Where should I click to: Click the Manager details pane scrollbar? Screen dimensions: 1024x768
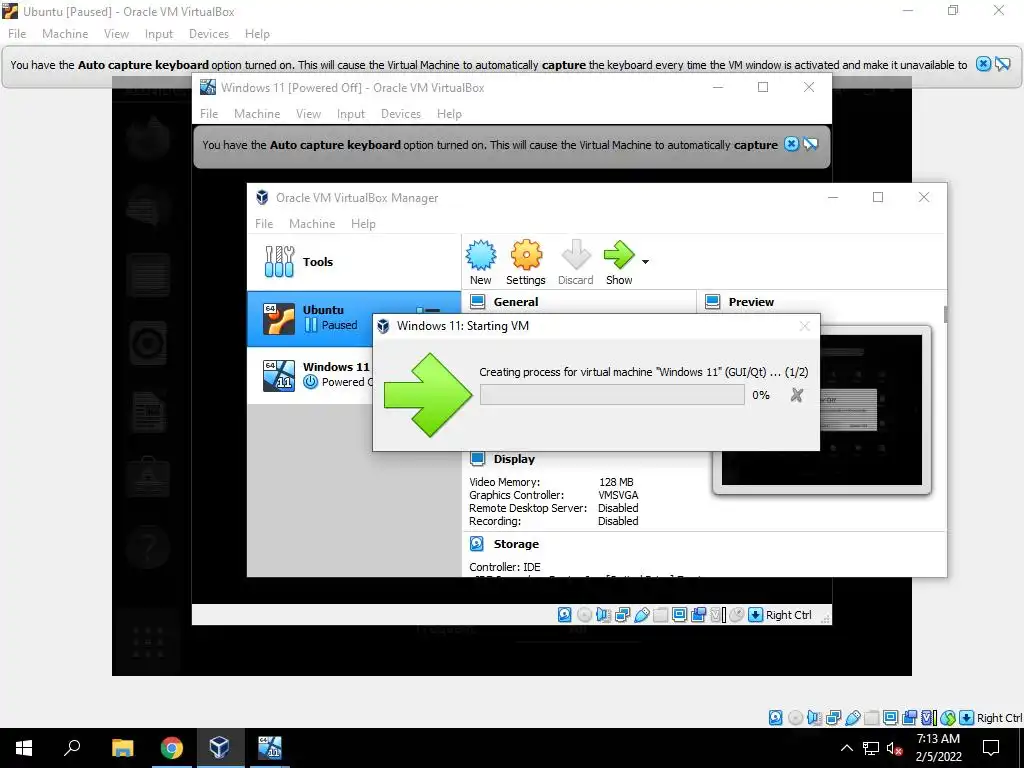pos(944,314)
